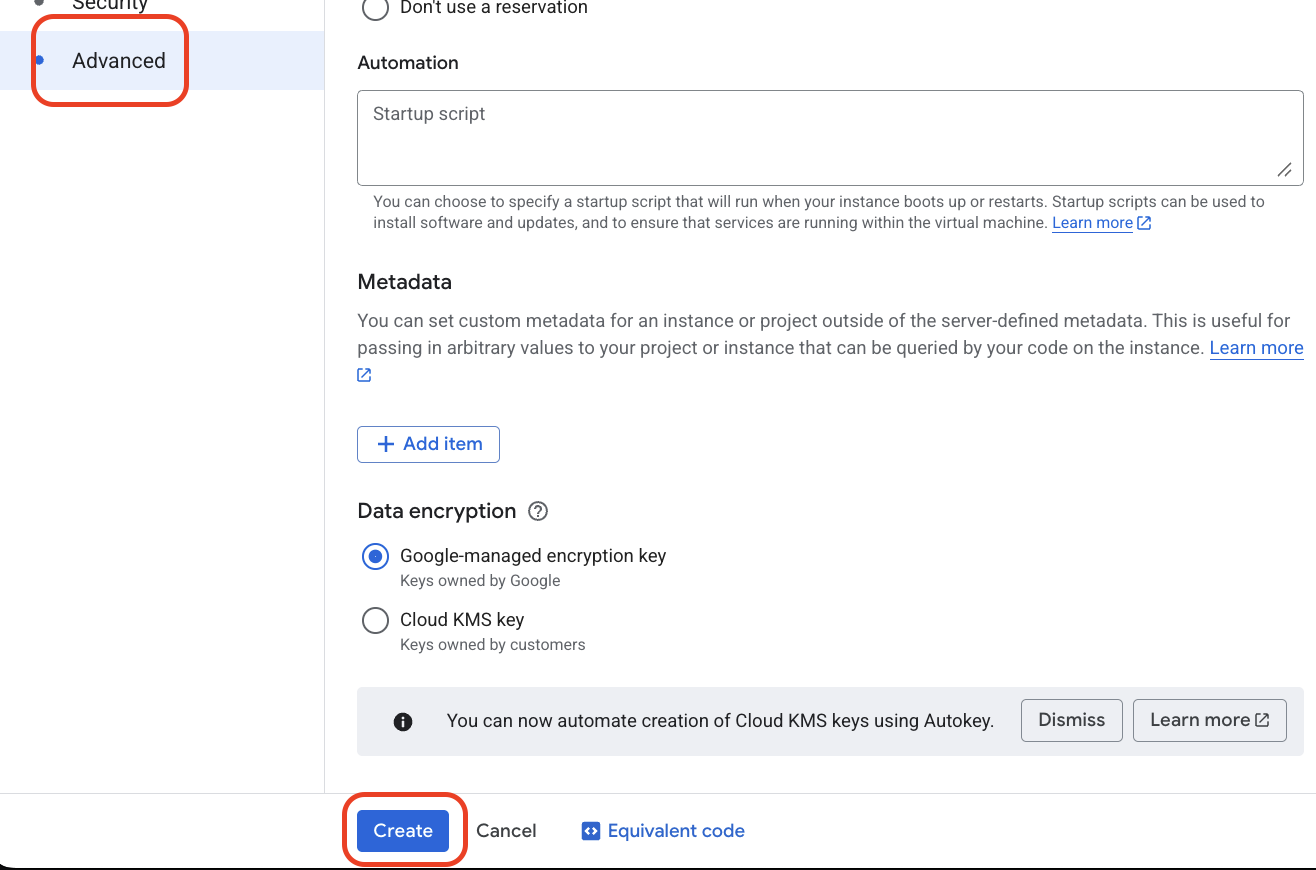The height and width of the screenshot is (870, 1316).
Task: Click the info icon in the Autokey banner
Action: point(403,722)
